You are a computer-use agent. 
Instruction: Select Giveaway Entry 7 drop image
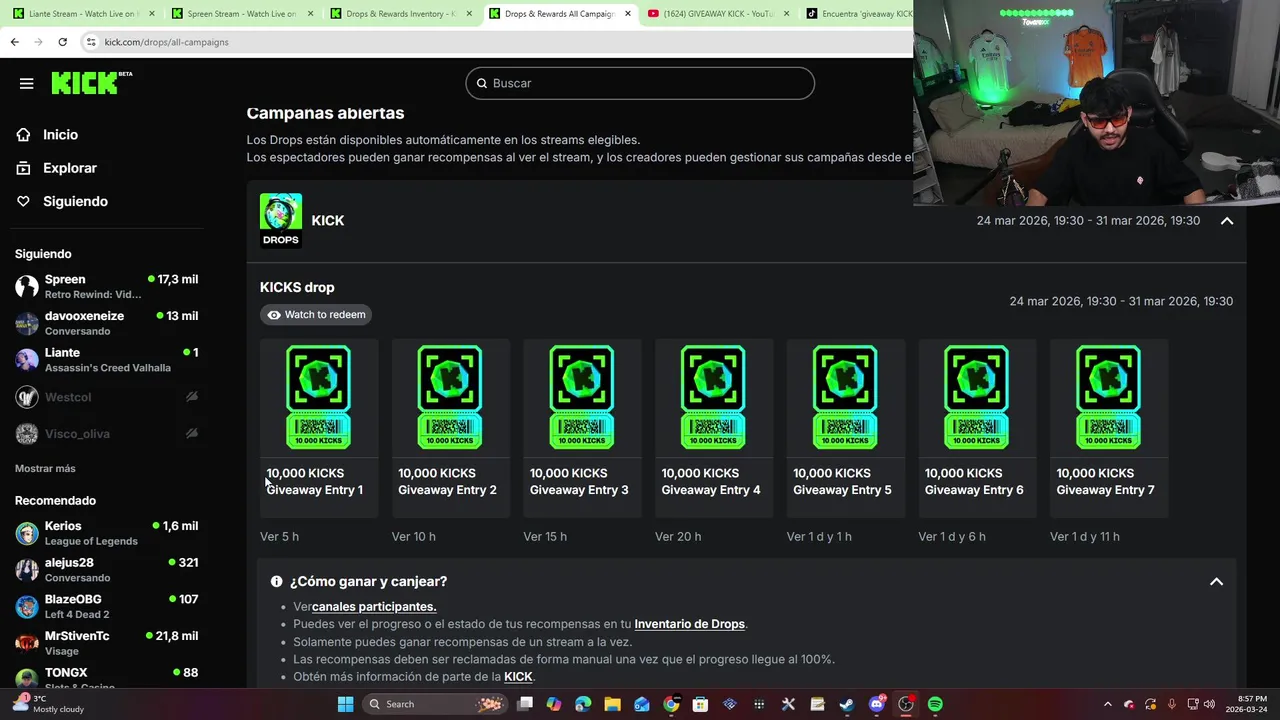click(1108, 397)
